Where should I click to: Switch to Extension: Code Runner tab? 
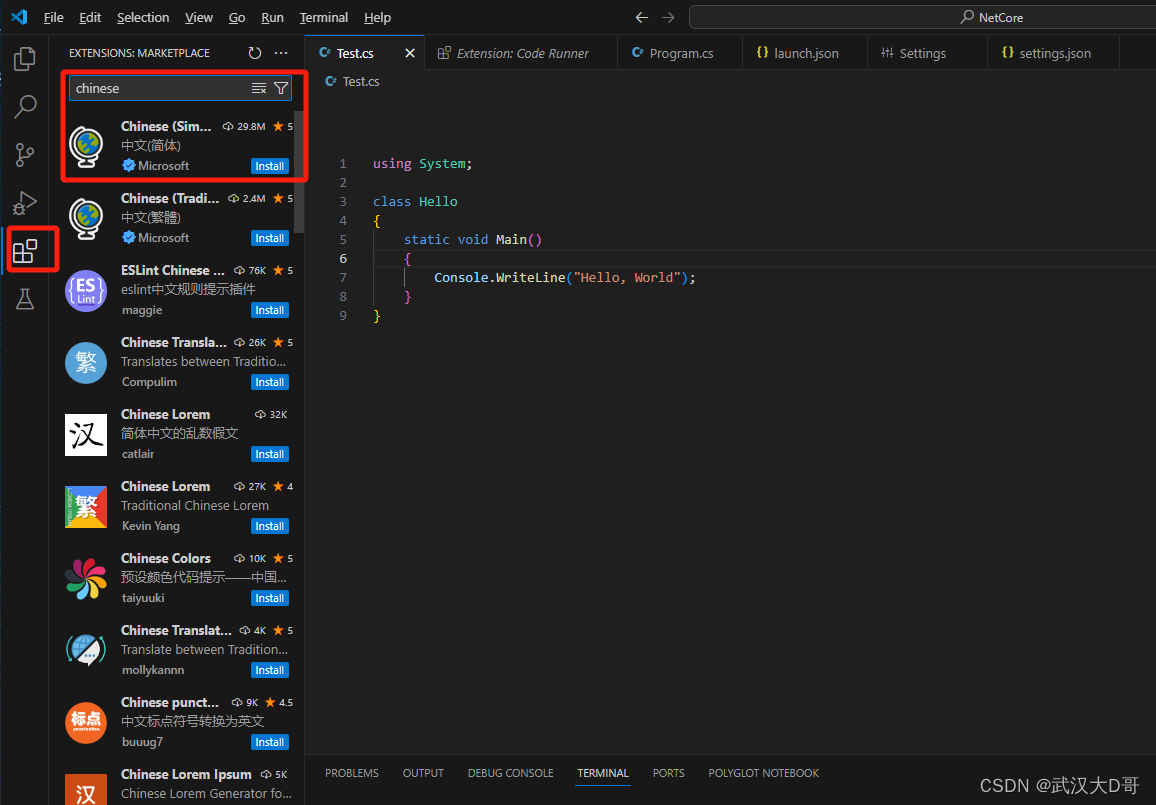(522, 53)
